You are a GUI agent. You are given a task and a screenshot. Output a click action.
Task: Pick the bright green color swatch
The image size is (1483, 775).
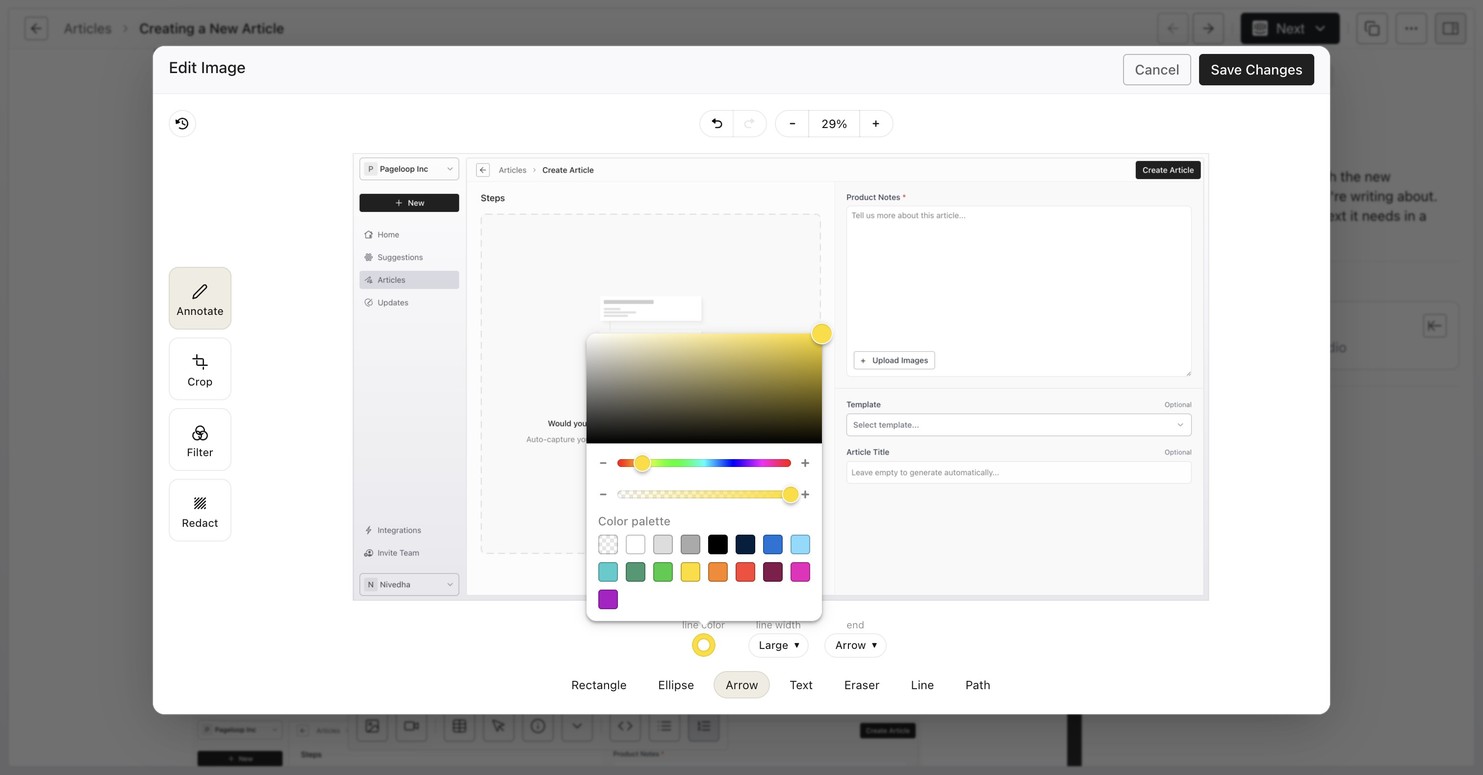(x=663, y=572)
